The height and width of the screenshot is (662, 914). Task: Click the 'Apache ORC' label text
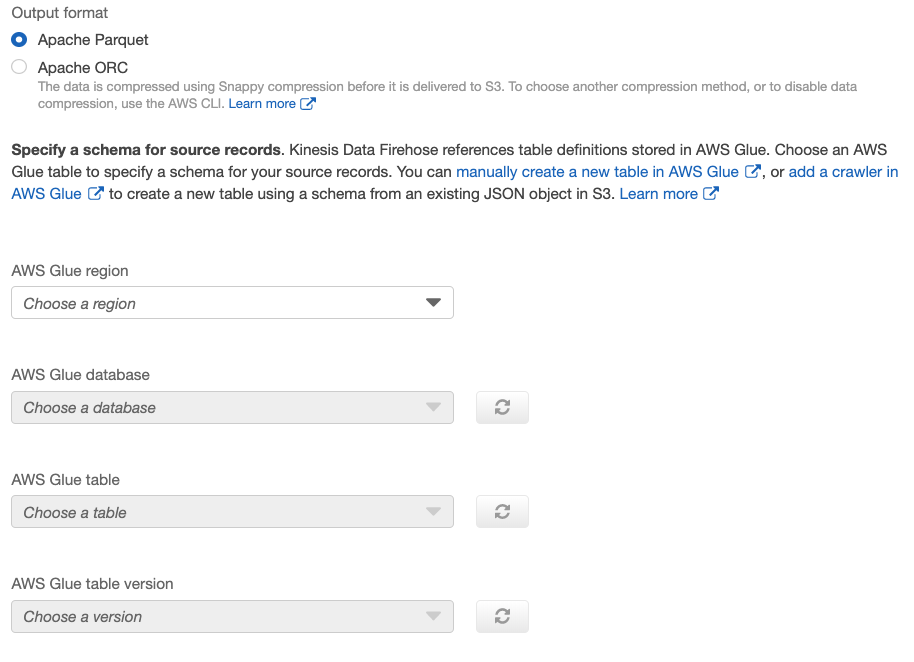coord(83,68)
